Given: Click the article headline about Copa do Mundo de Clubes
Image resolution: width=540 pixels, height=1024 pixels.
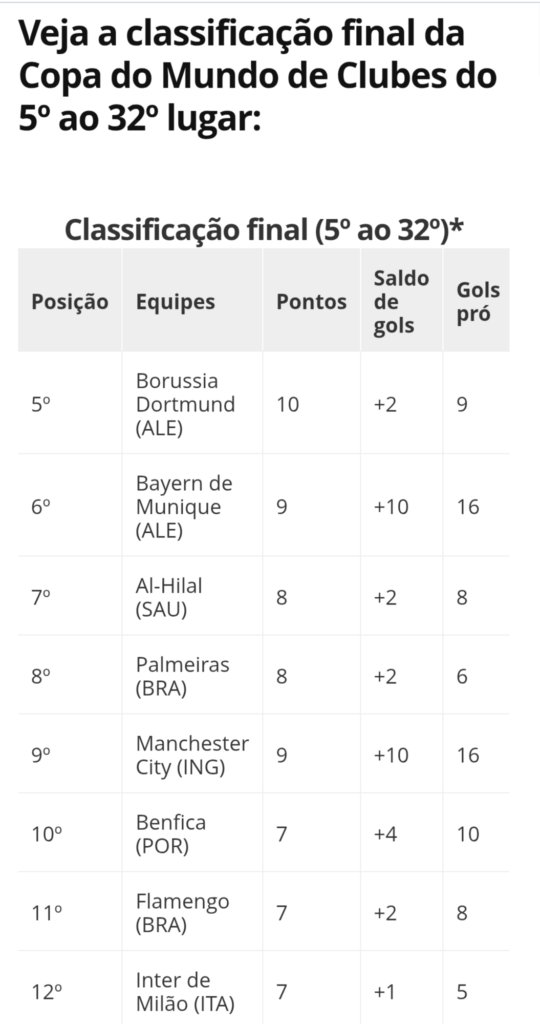Looking at the screenshot, I should (x=257, y=76).
